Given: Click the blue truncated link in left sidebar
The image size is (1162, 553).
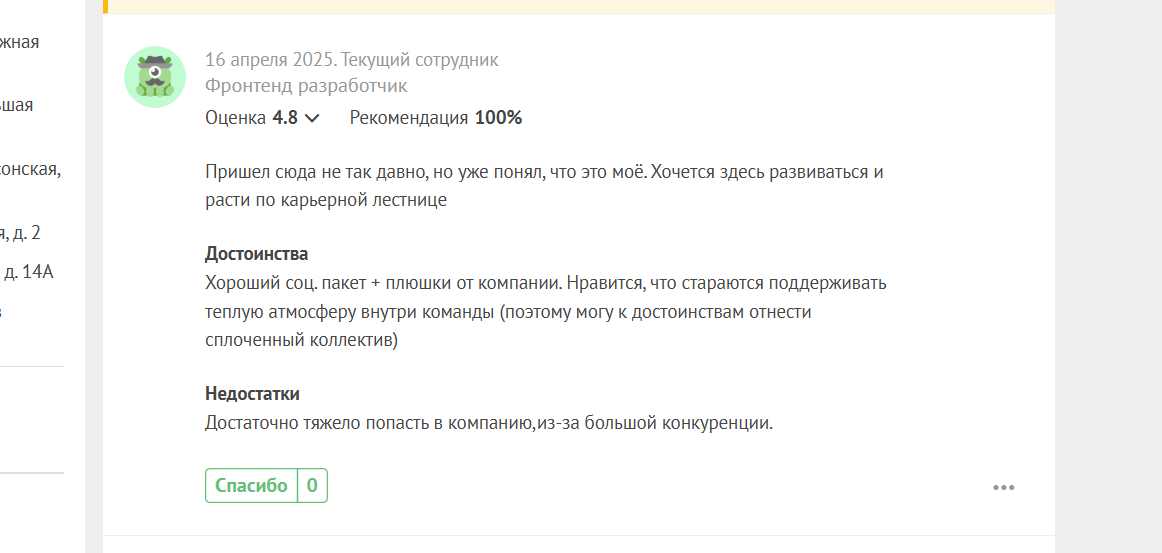Looking at the screenshot, I should (1, 311).
